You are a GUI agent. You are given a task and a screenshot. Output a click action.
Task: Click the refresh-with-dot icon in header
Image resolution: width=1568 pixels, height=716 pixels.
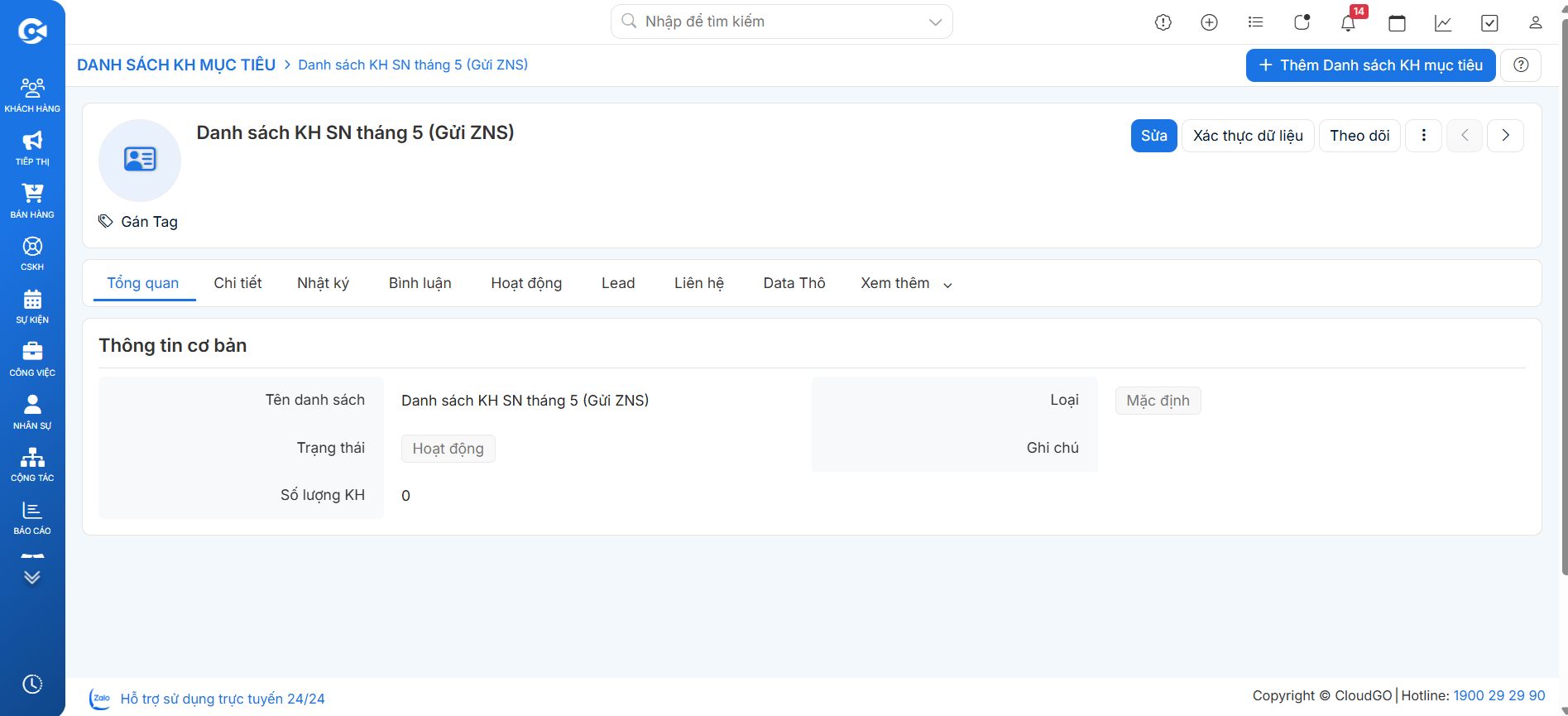1302,22
